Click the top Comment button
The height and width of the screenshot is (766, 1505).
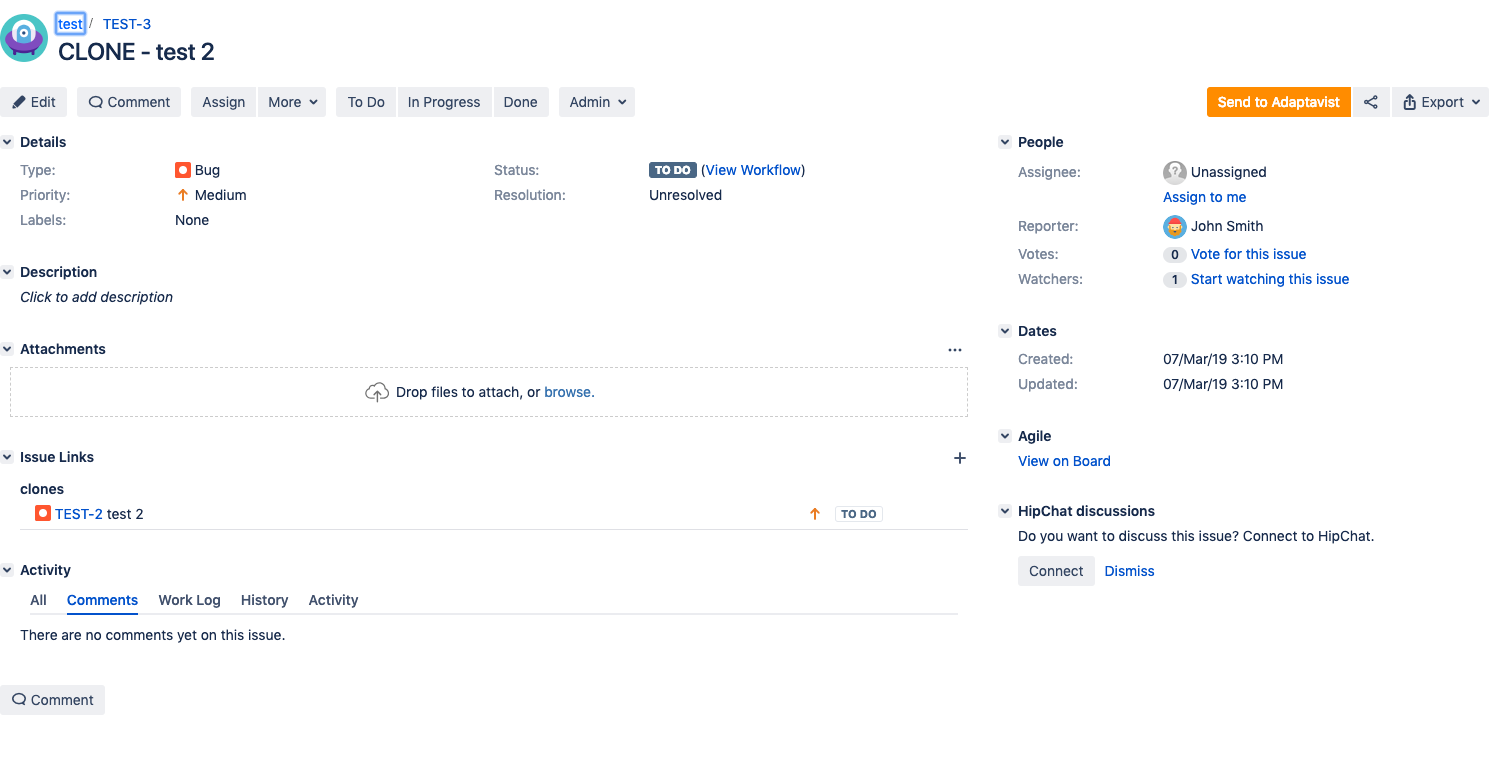129,102
